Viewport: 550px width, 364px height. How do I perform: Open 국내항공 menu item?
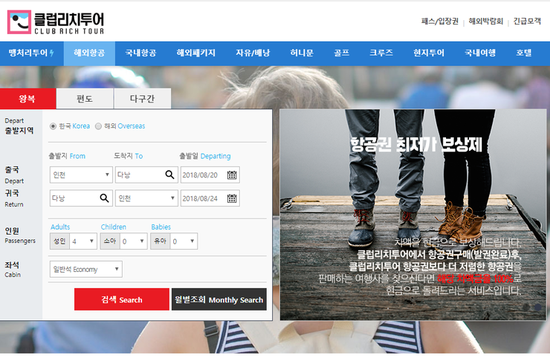tap(141, 53)
